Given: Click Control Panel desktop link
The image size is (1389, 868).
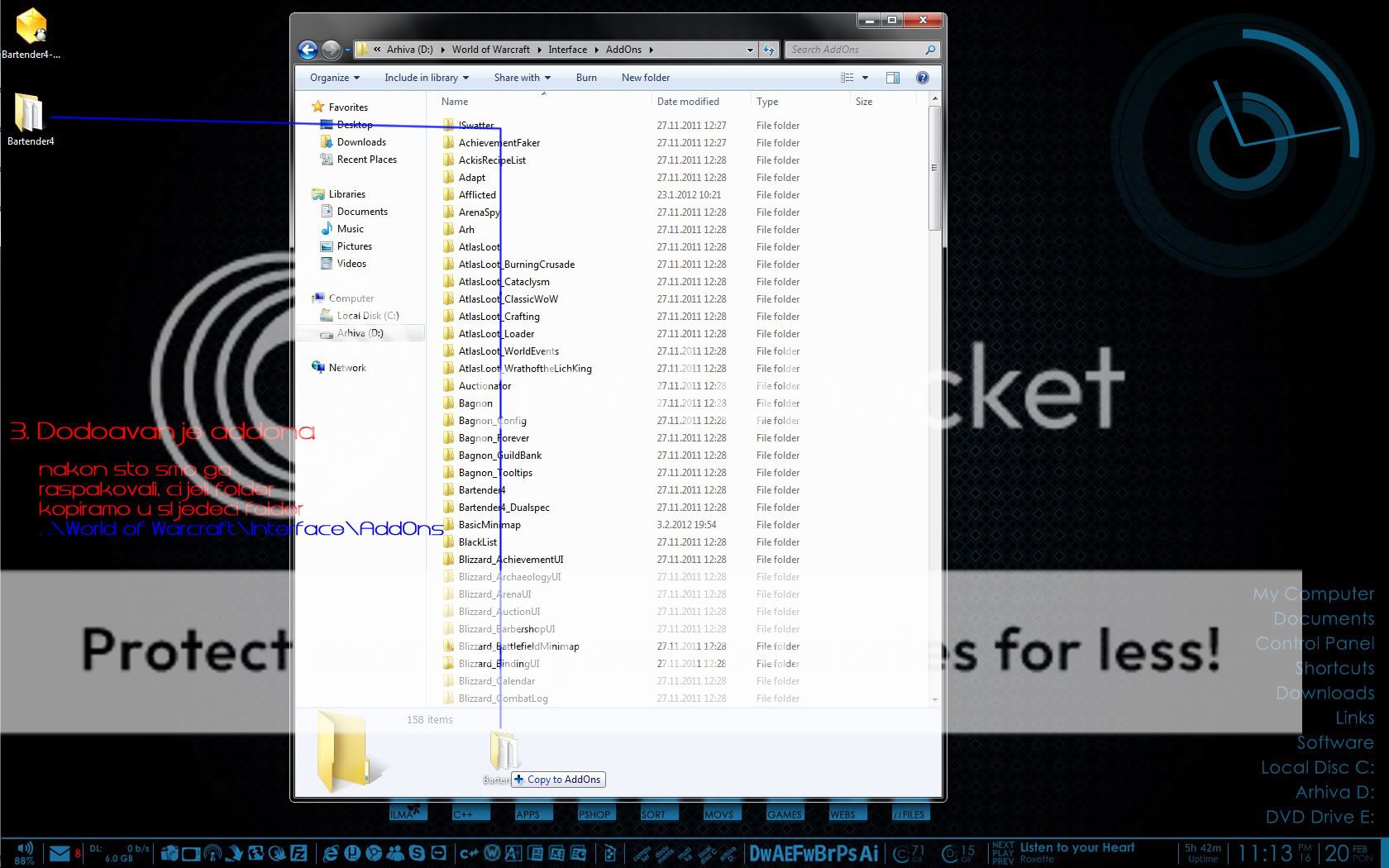Looking at the screenshot, I should (x=1315, y=643).
